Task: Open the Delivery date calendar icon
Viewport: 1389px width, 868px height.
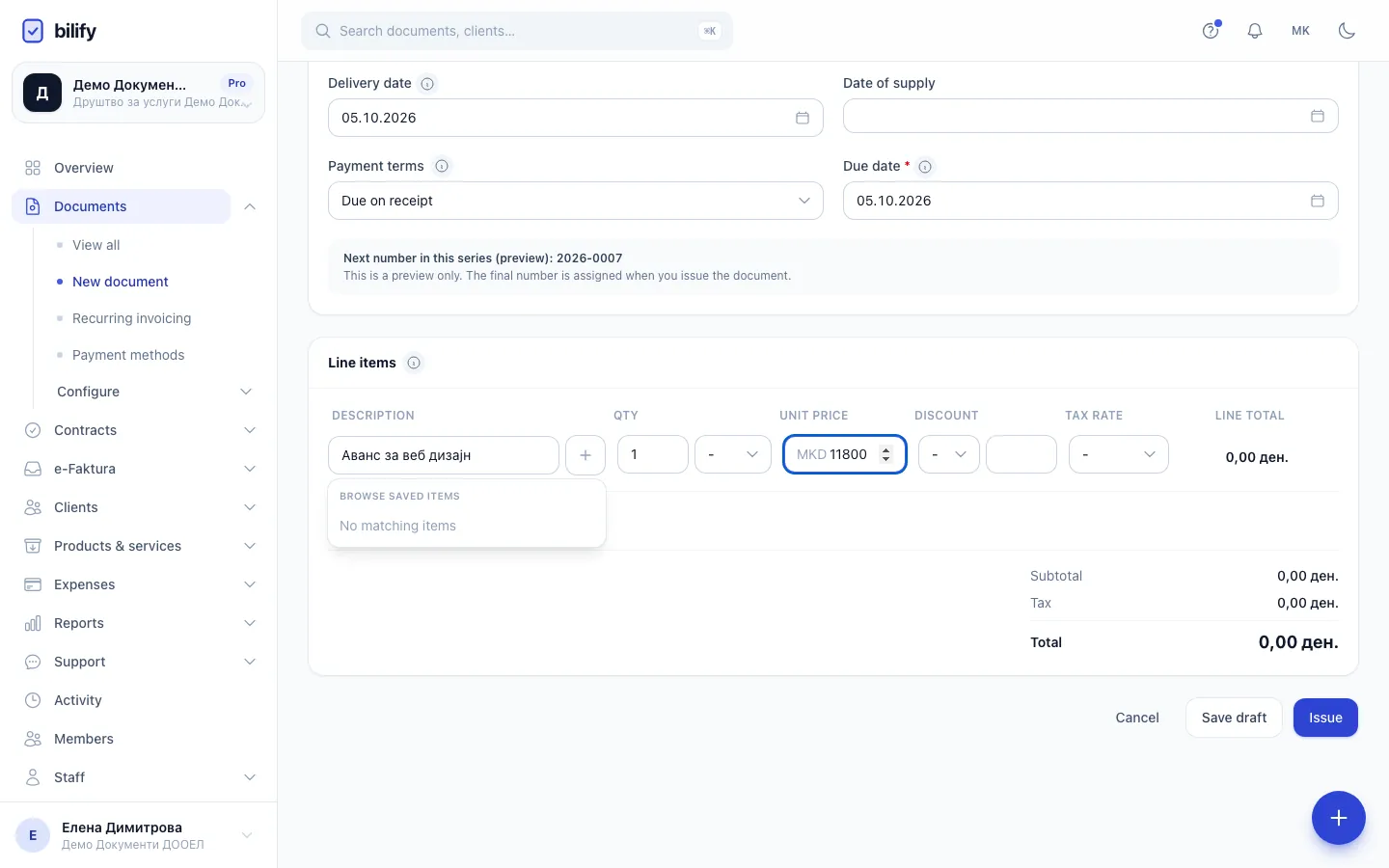Action: pyautogui.click(x=803, y=118)
